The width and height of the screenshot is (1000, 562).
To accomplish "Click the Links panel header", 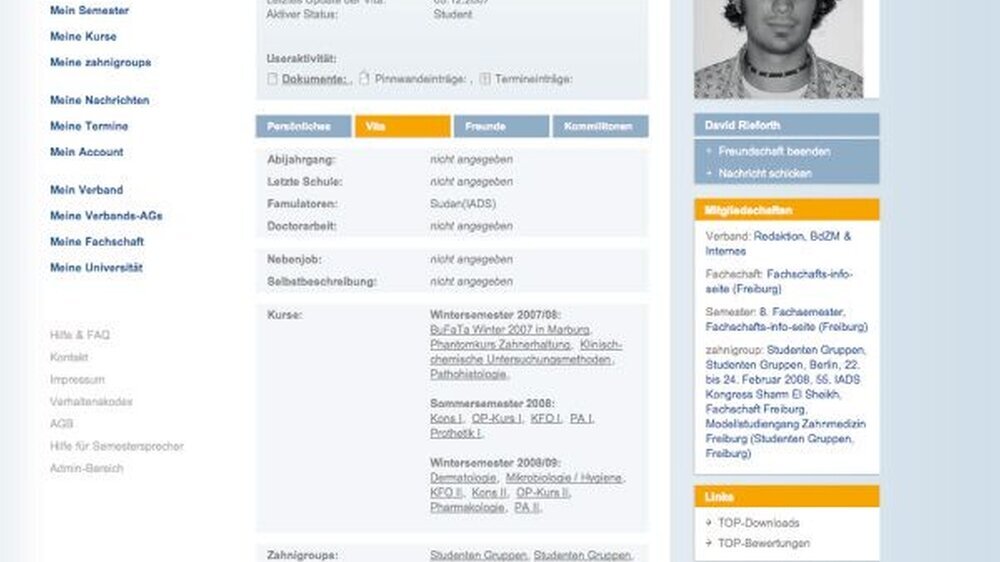I will click(x=786, y=496).
